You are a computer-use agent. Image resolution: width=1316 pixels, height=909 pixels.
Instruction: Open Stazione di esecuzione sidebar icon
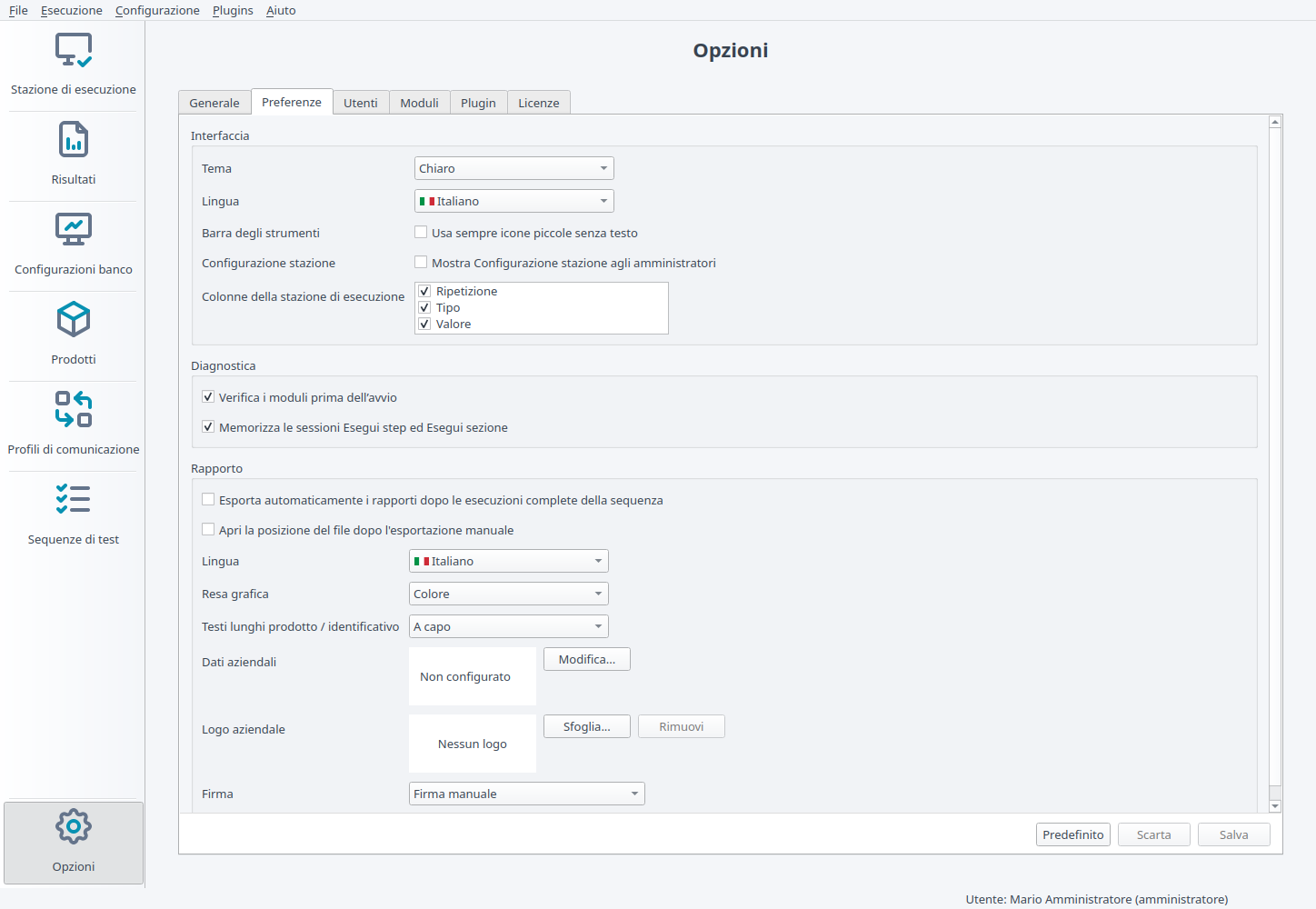tap(74, 51)
